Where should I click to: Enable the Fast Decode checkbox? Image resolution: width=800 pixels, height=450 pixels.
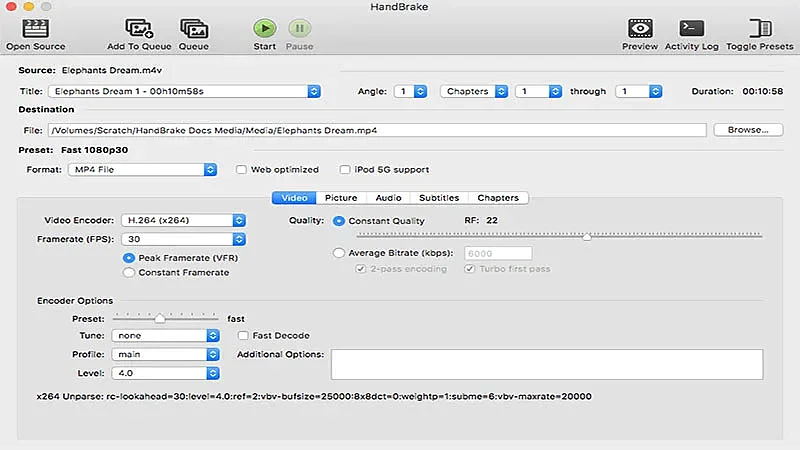click(243, 336)
